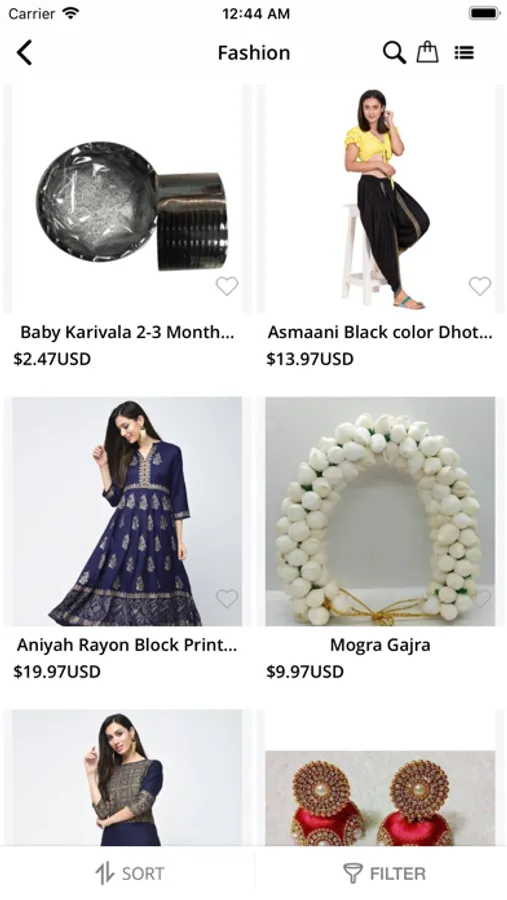507x900 pixels.
Task: View the navy blue dress image
Action: (127, 511)
